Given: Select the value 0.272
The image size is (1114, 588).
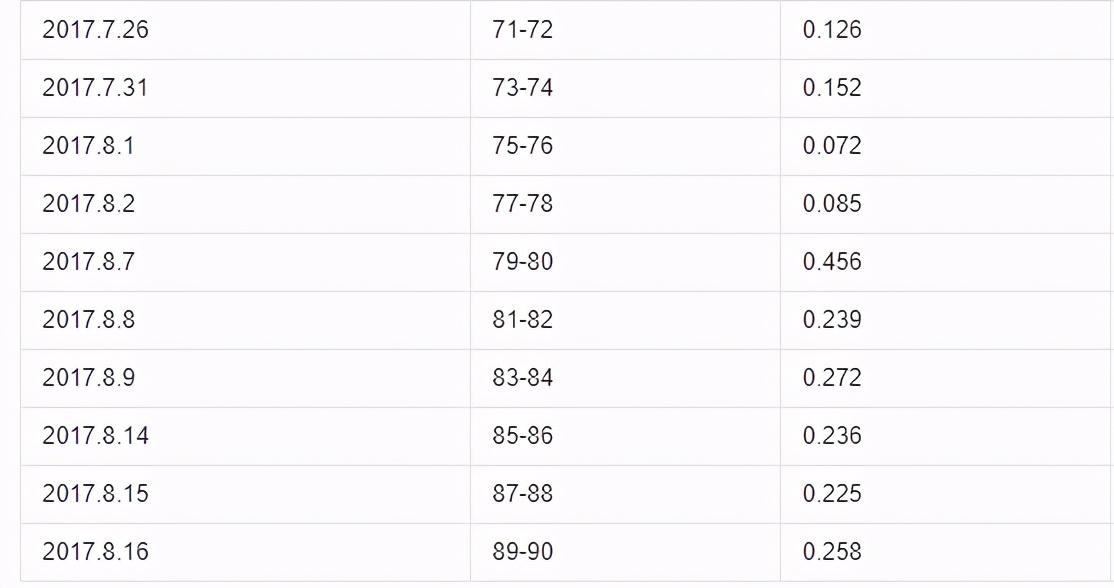Looking at the screenshot, I should [x=831, y=378].
